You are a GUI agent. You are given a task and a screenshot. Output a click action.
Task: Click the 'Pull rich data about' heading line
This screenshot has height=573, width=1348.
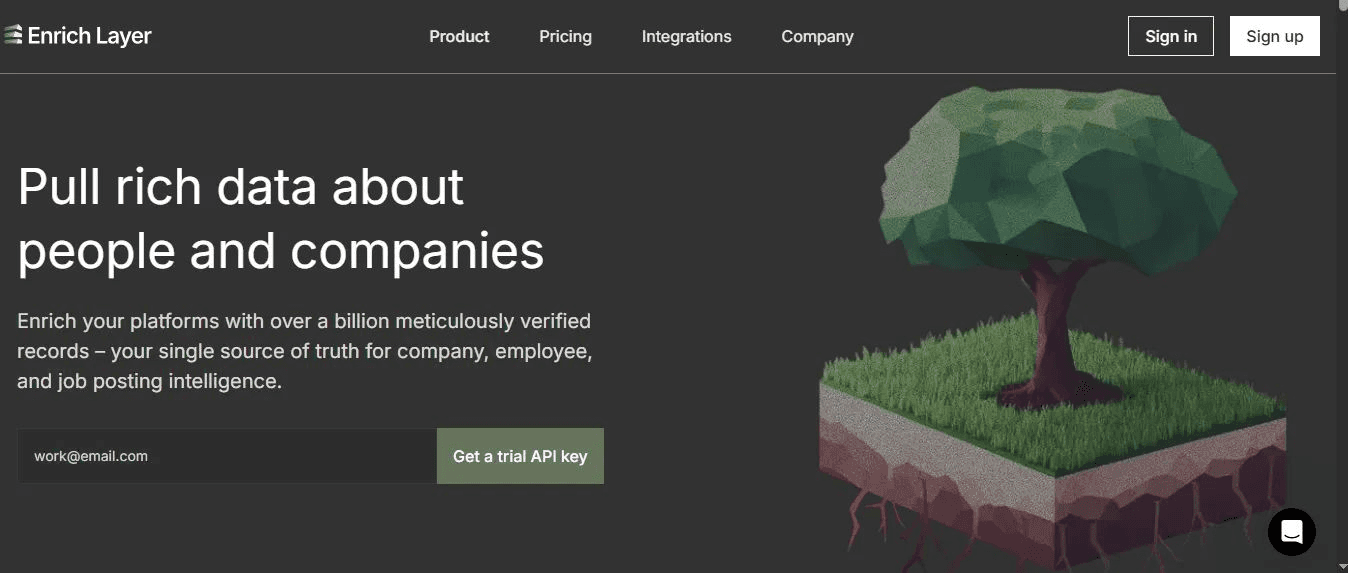coord(241,187)
